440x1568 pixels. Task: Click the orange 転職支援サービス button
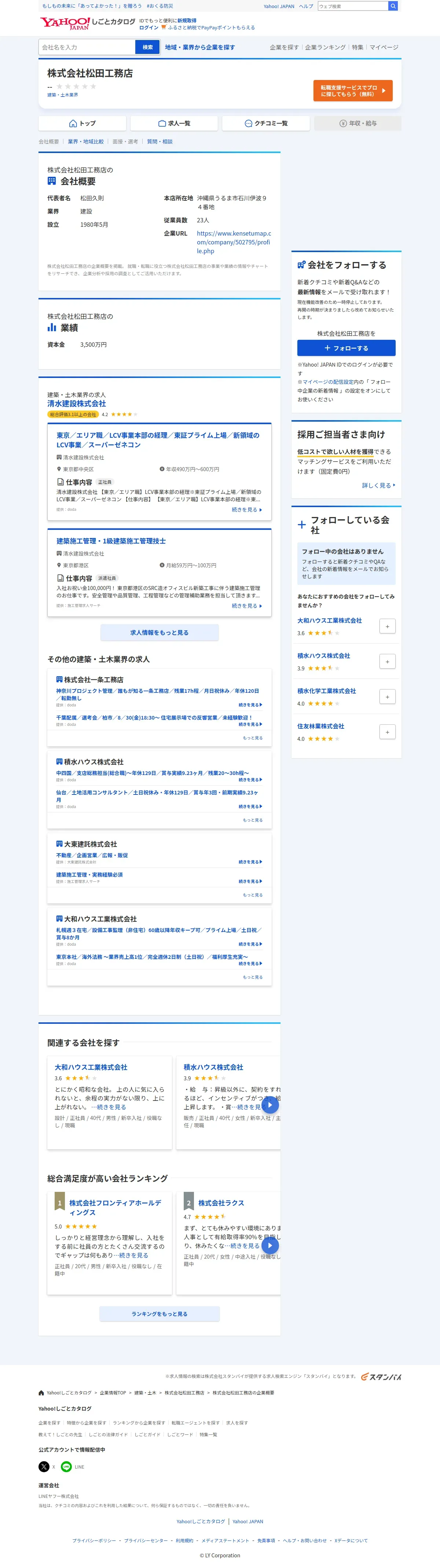point(353,91)
